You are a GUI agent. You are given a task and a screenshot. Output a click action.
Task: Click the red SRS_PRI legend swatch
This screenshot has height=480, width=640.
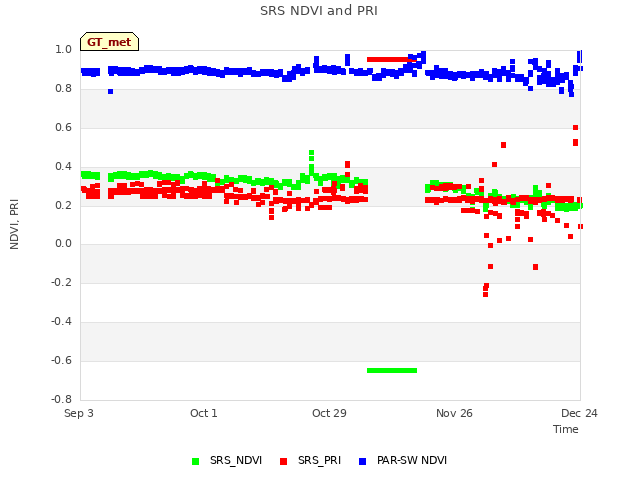point(283,461)
